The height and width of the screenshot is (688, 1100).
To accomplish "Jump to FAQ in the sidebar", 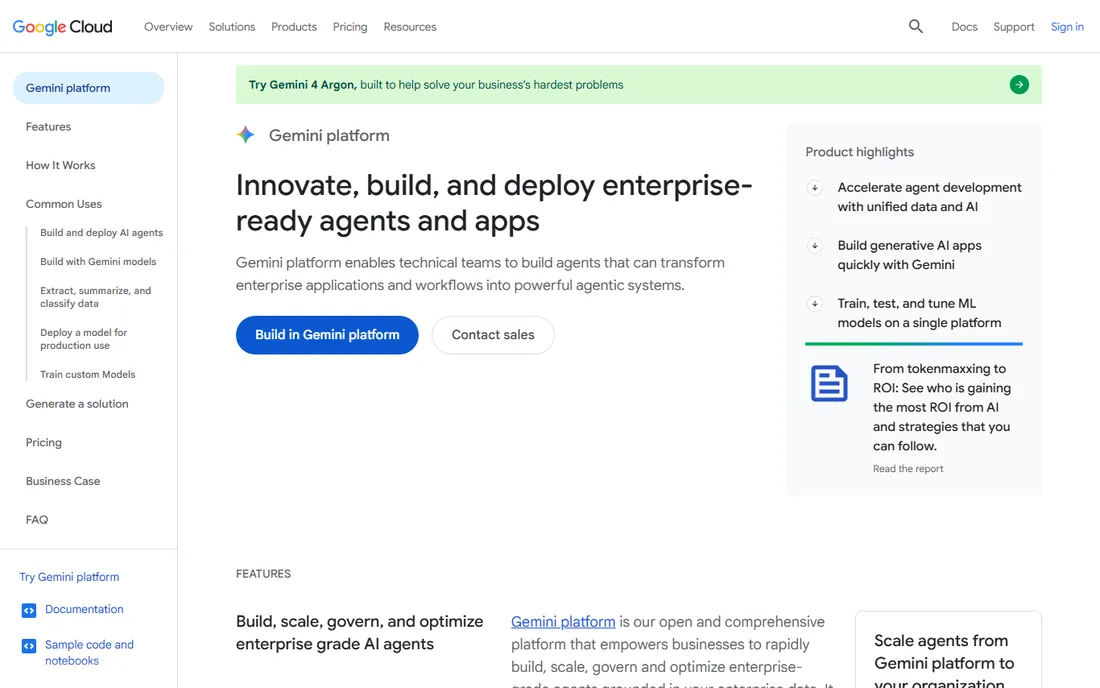I will [x=37, y=520].
